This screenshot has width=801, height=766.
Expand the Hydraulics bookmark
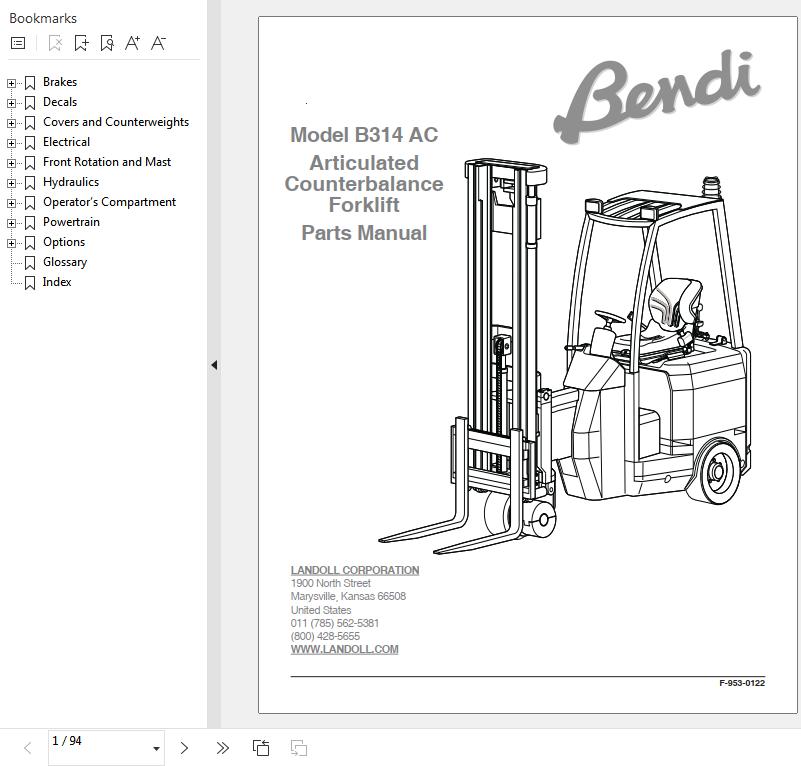11,182
